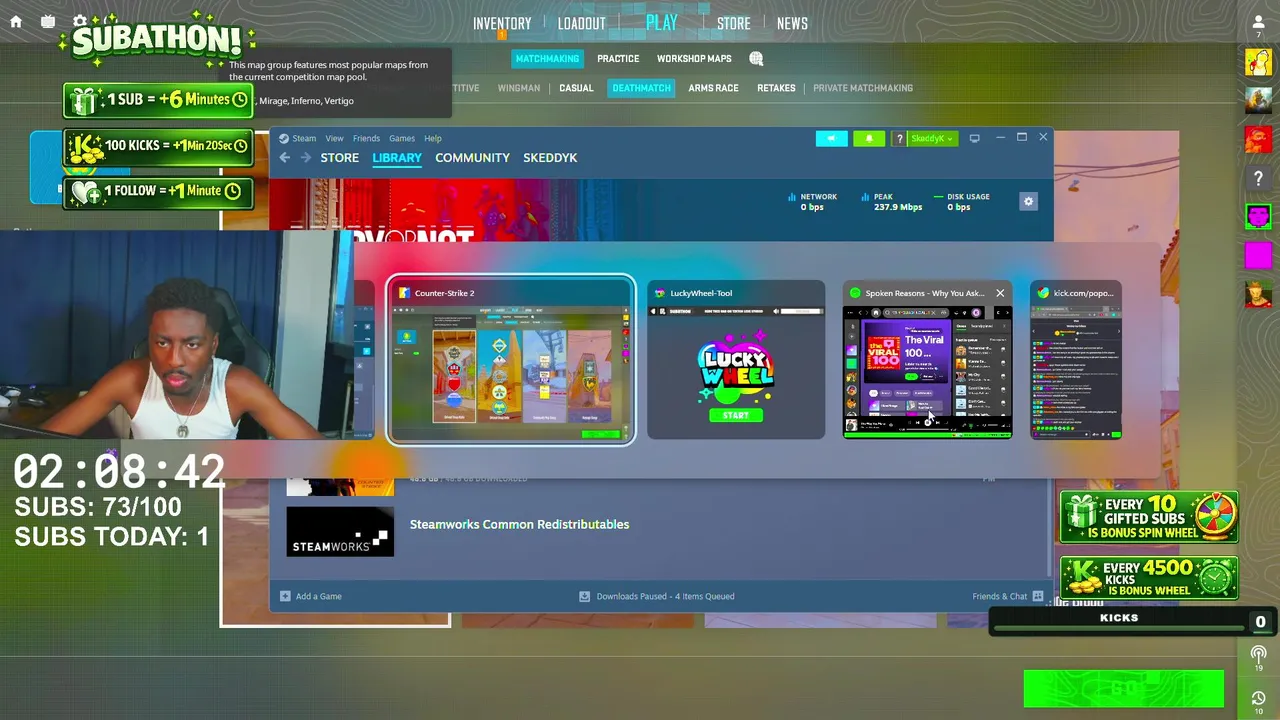Open CS2 INVENTORY tab
The width and height of the screenshot is (1280, 720).
tap(502, 23)
